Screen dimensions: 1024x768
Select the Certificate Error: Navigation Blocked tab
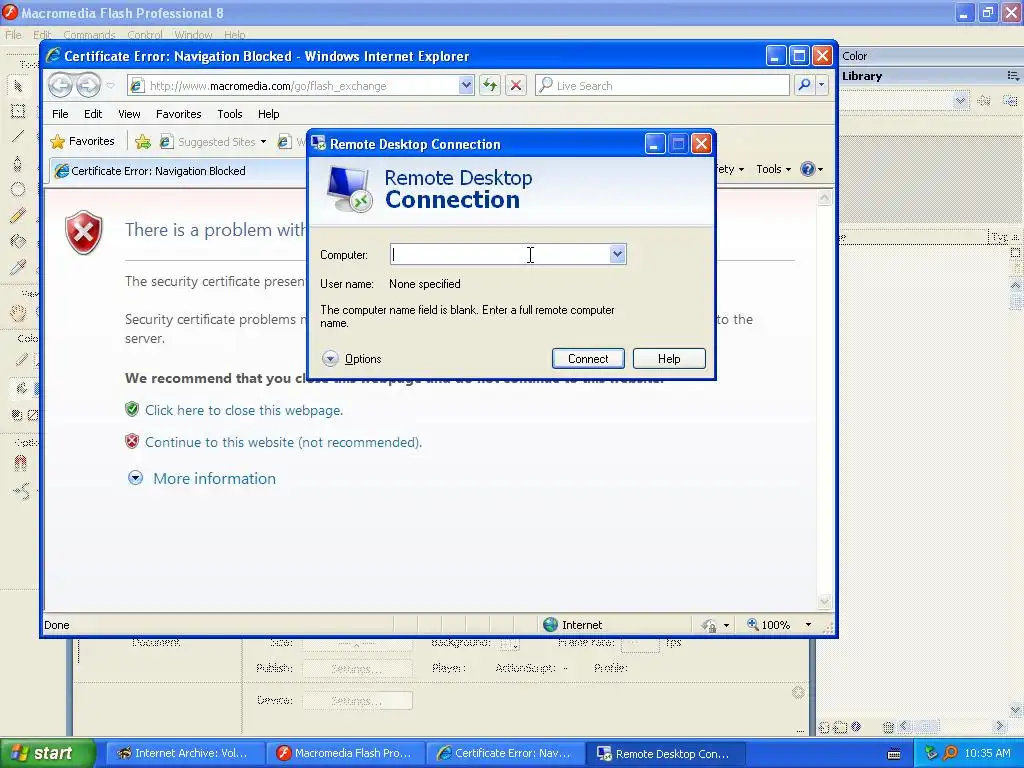[x=178, y=171]
